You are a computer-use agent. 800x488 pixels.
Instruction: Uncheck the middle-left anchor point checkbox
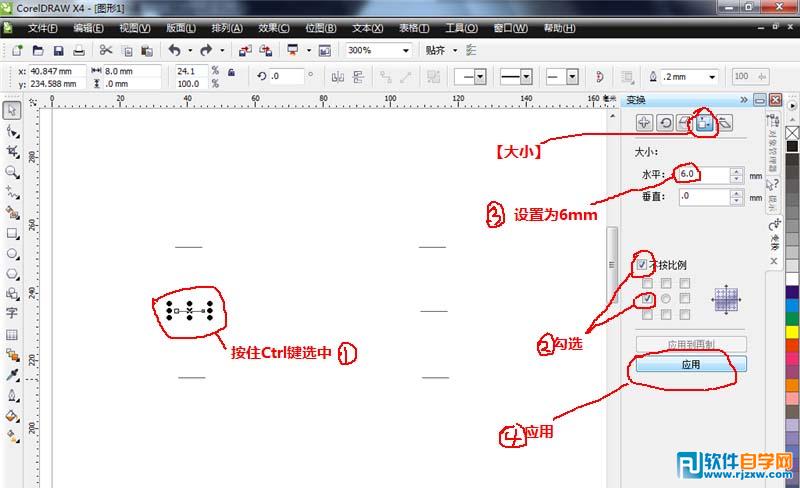point(647,298)
